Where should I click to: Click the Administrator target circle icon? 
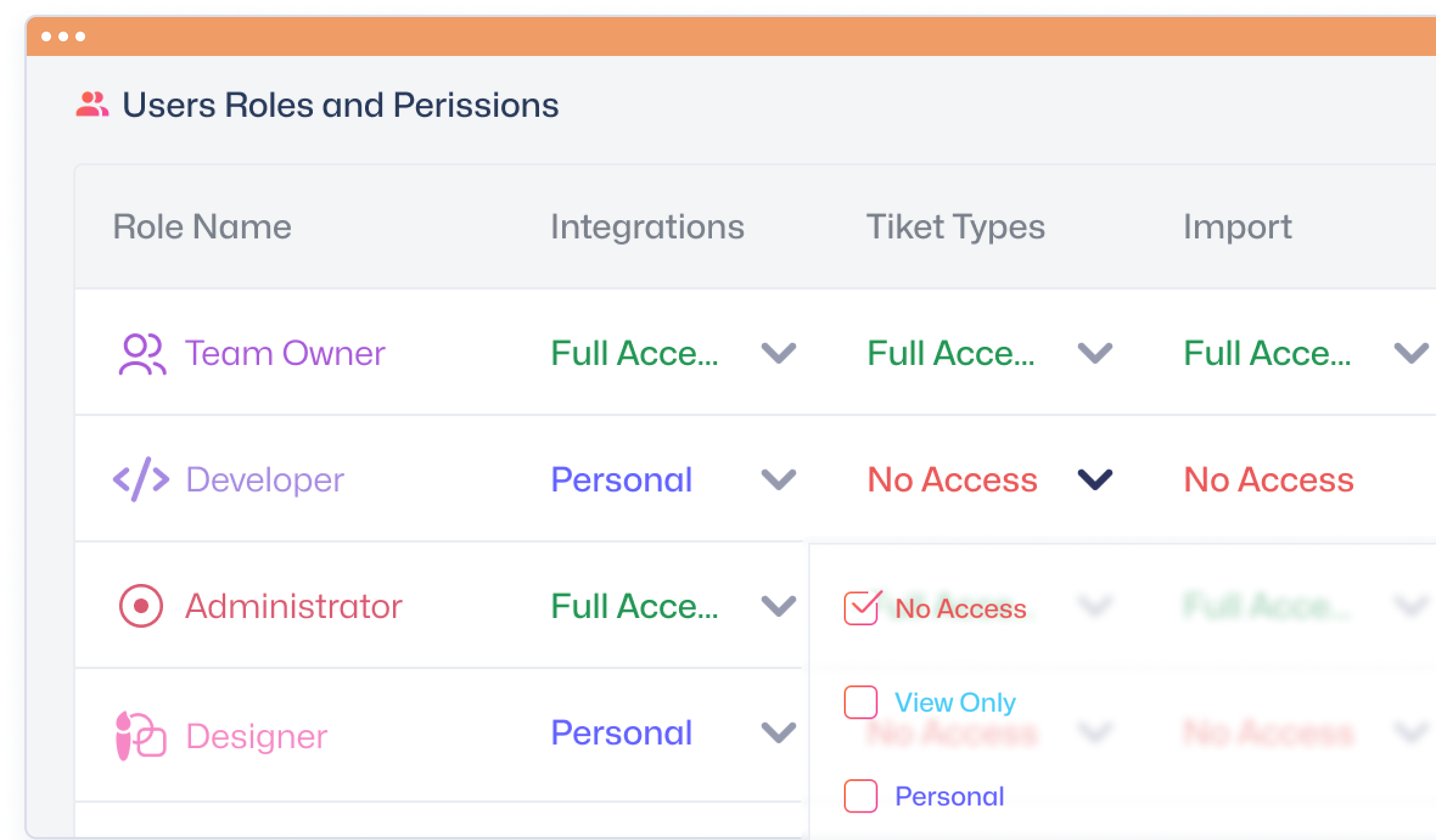point(141,606)
